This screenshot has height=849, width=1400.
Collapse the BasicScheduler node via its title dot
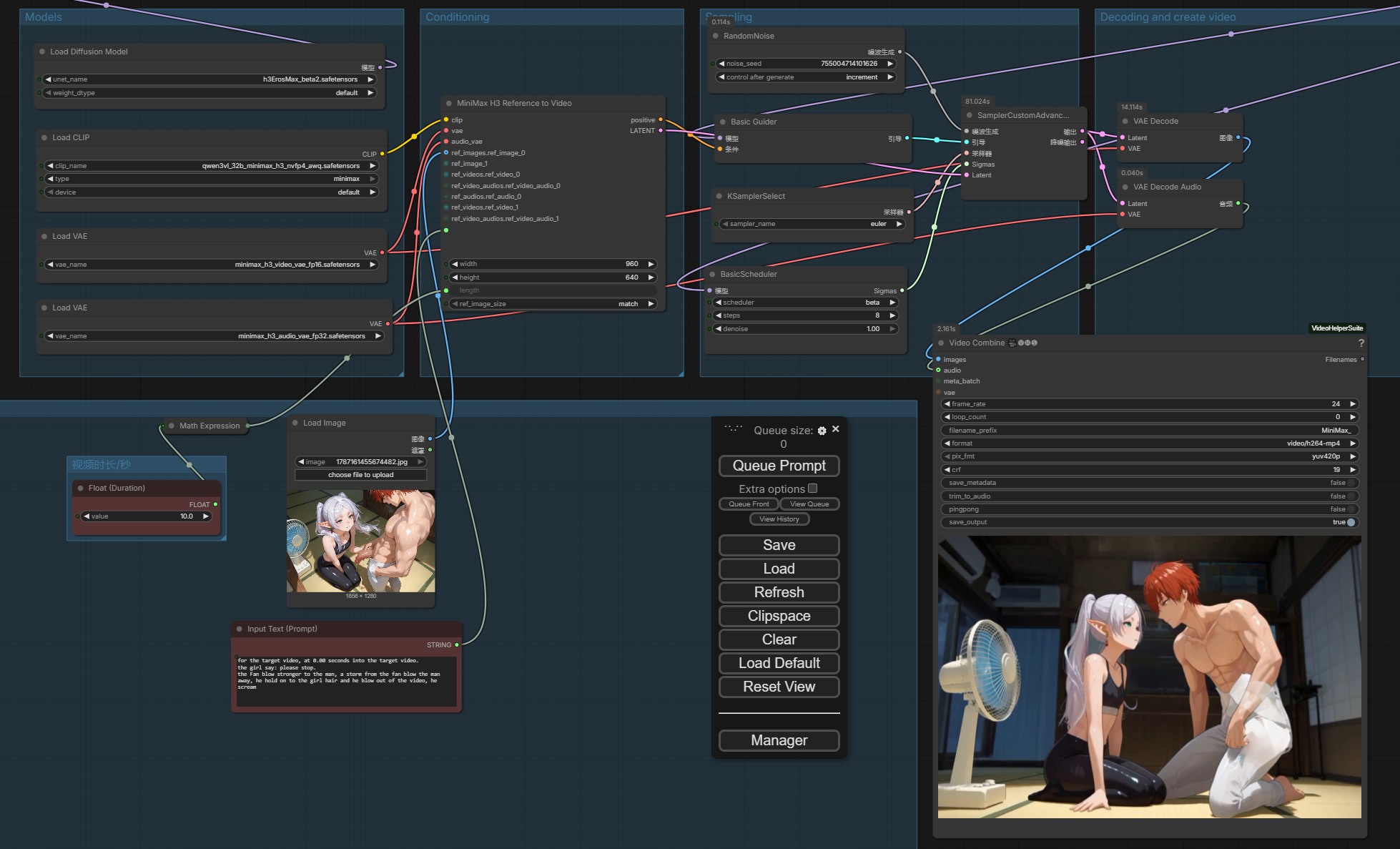[x=712, y=274]
